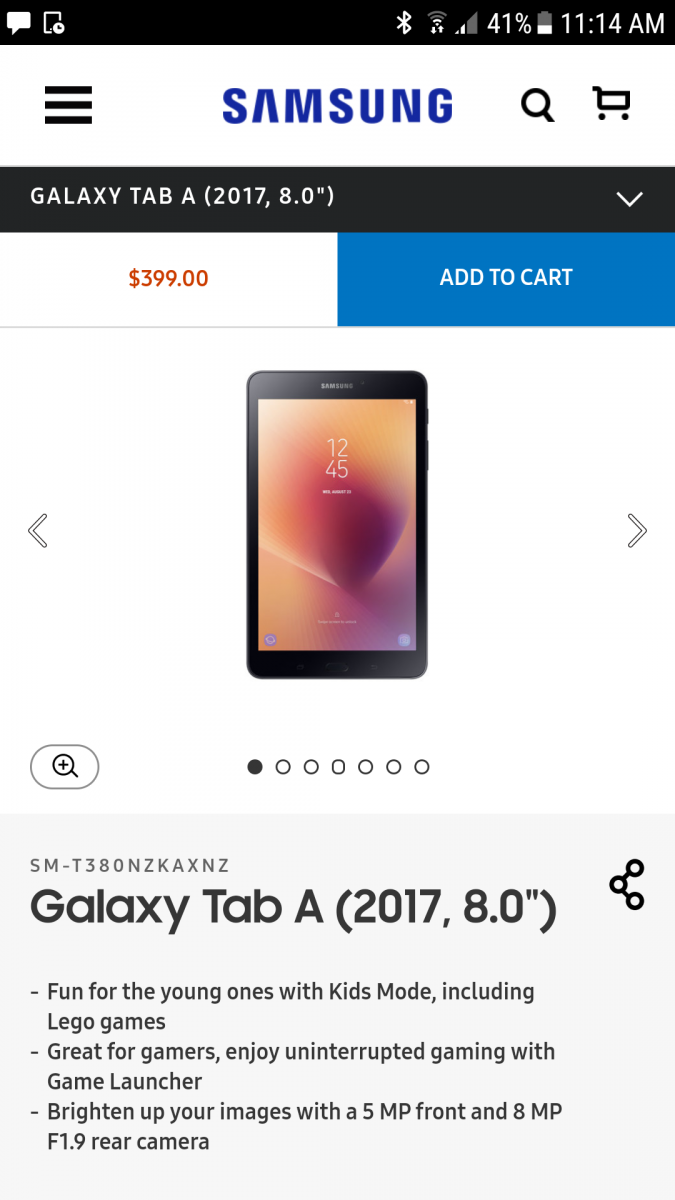The height and width of the screenshot is (1200, 675).
Task: Click the Samsung logo link
Action: click(338, 105)
